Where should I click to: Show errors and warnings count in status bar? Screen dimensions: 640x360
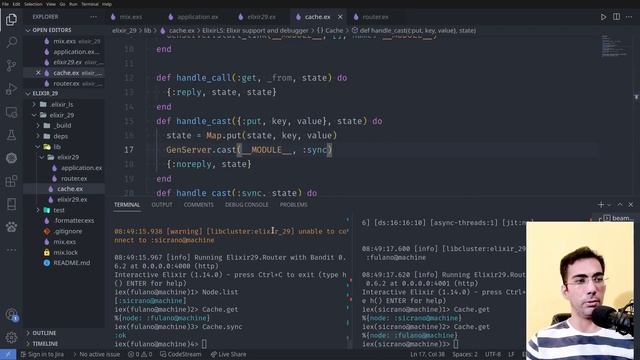(x=140, y=354)
